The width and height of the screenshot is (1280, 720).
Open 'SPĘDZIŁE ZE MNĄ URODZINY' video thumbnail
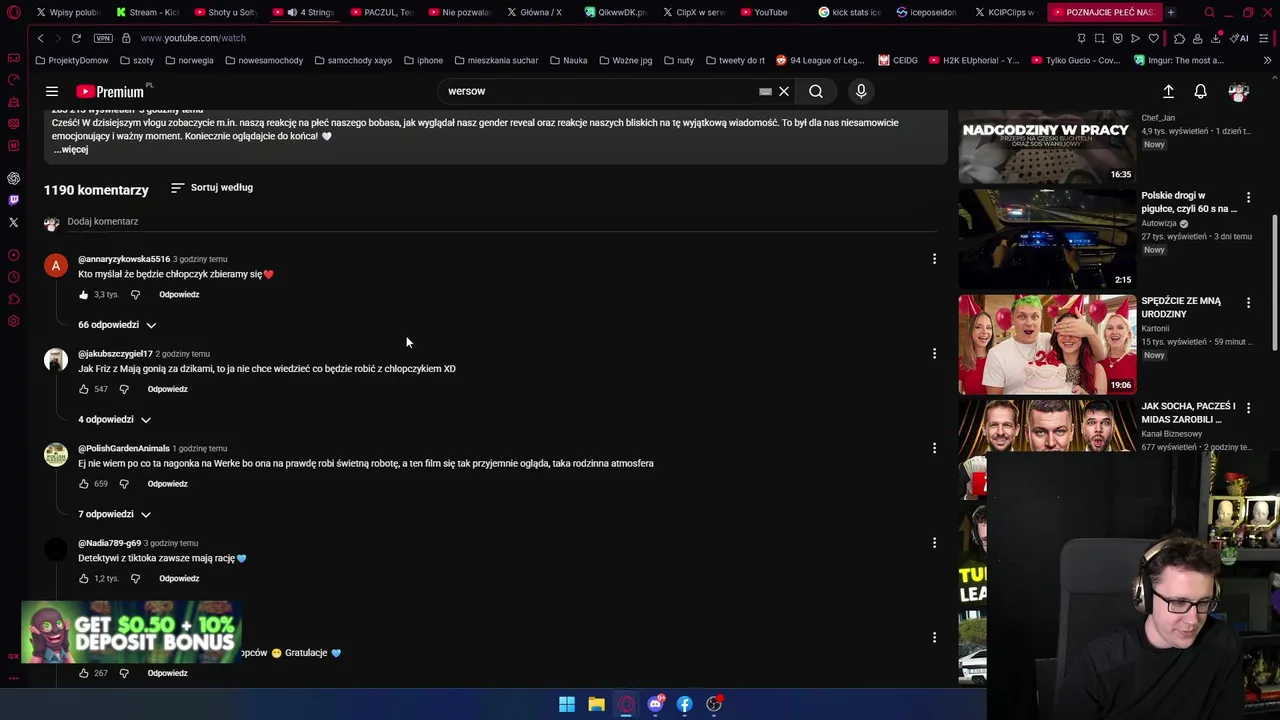(1047, 344)
